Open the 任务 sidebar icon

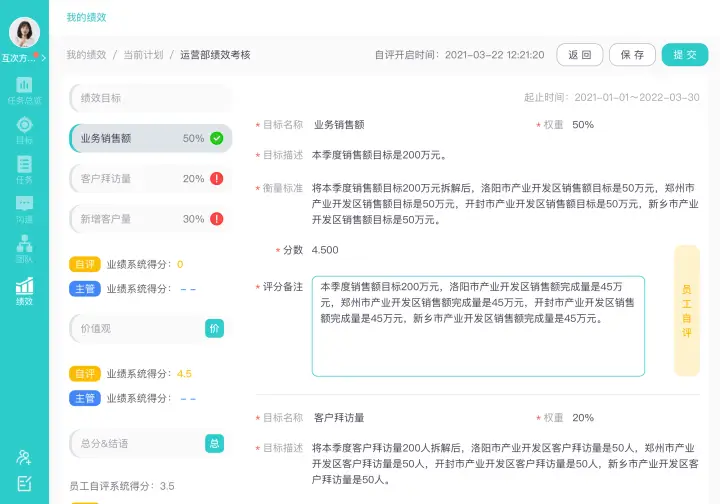[24, 170]
